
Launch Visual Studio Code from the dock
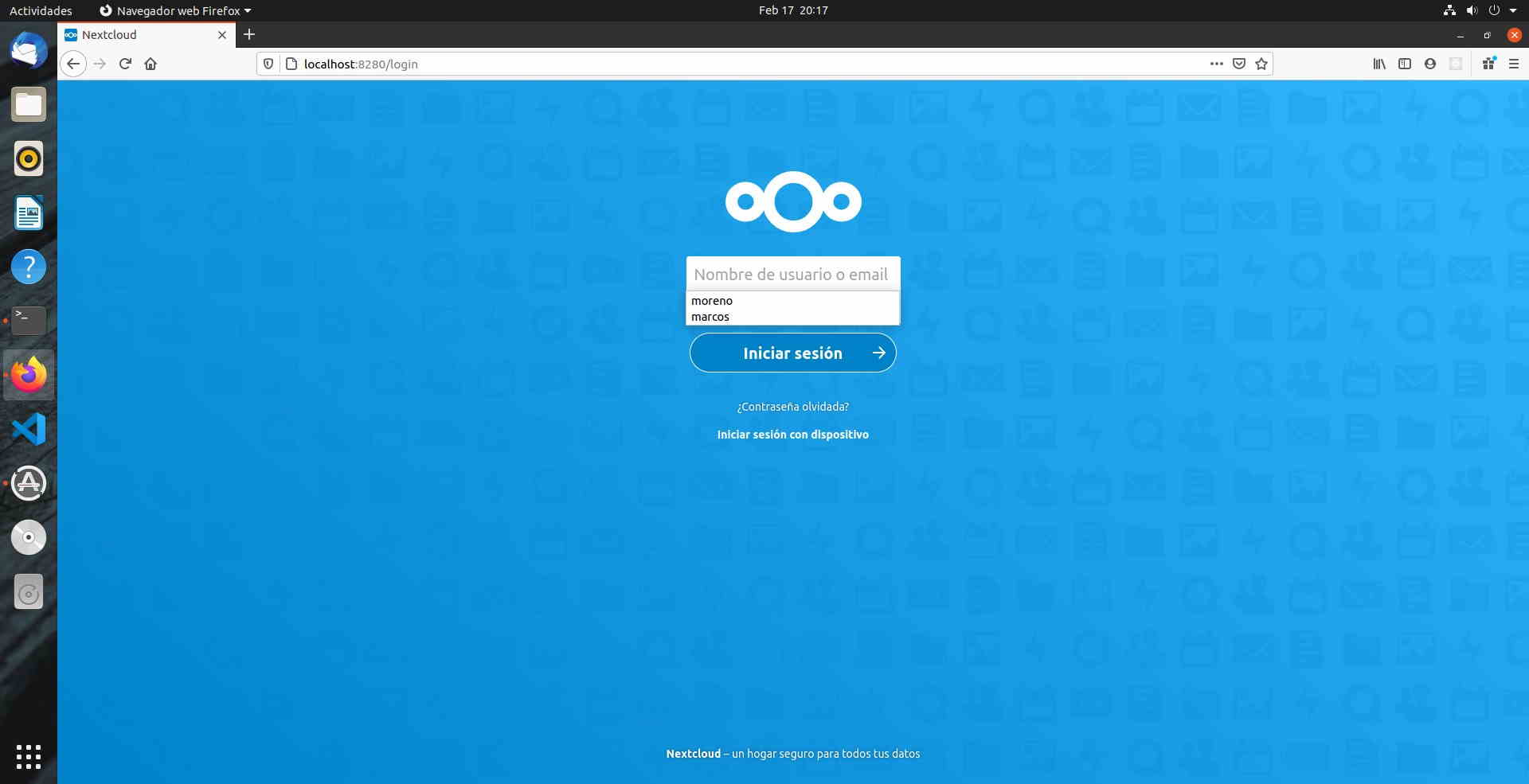29,429
